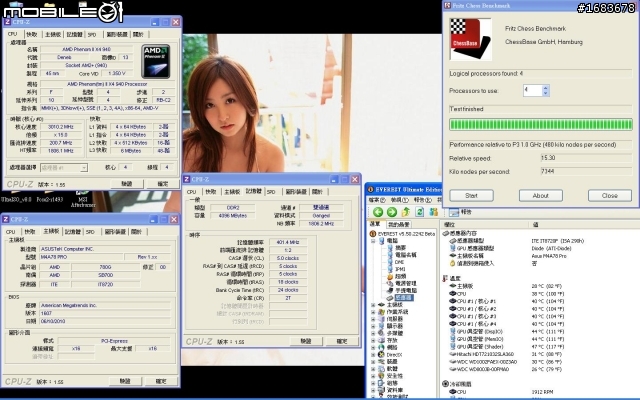Open the MSI Afterburner desktop shortcut
The image size is (640, 400).
83,199
